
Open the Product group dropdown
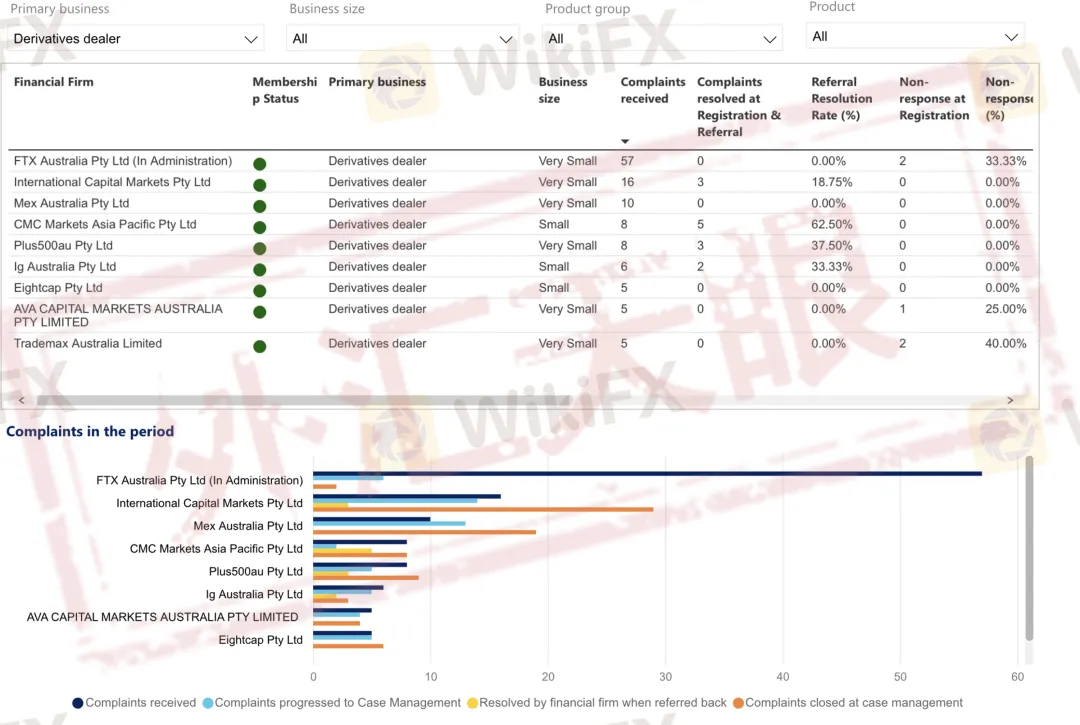(x=661, y=39)
